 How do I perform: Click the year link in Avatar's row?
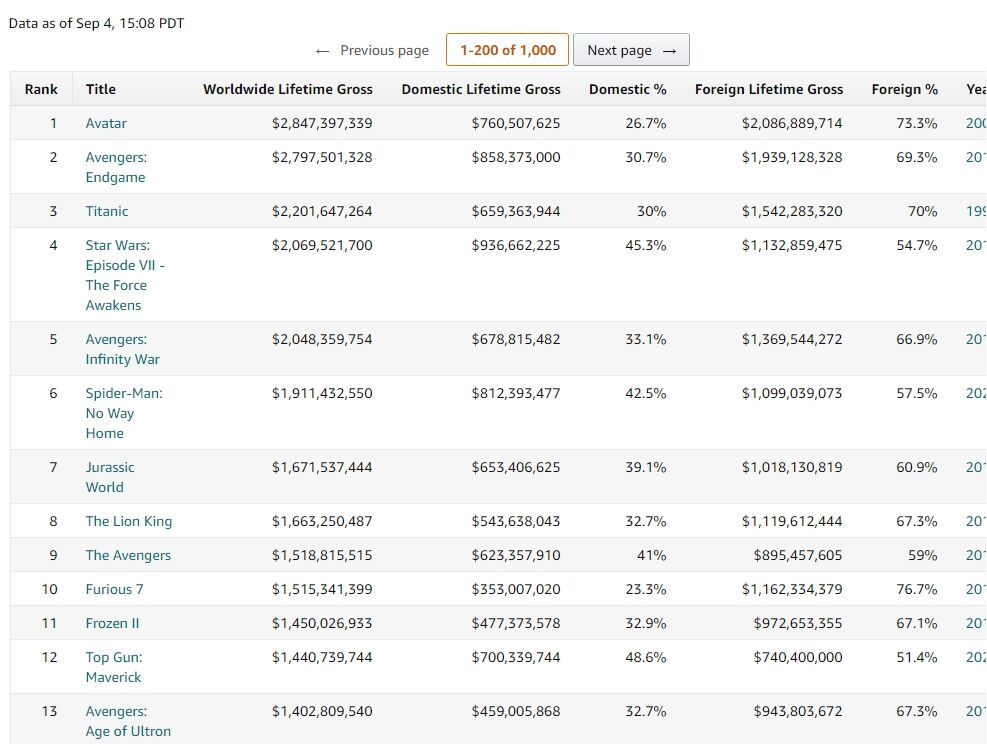point(976,123)
